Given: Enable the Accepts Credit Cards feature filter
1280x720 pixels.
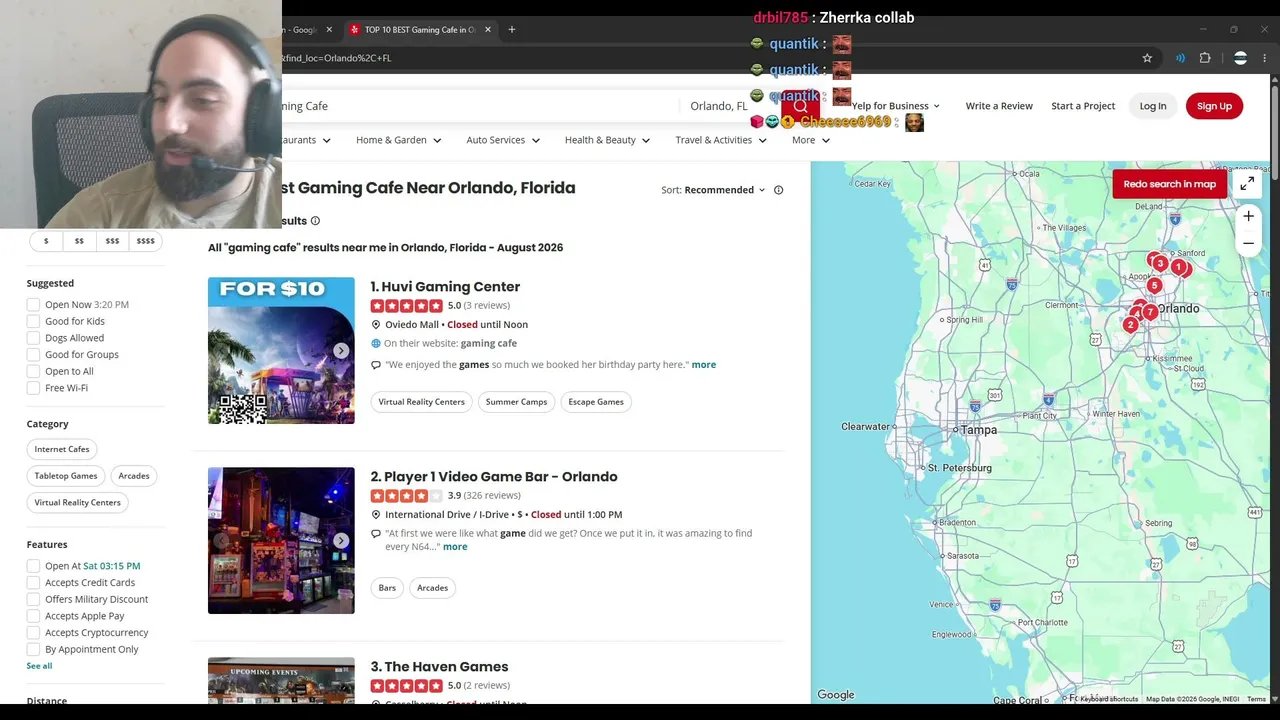Looking at the screenshot, I should 33,583.
